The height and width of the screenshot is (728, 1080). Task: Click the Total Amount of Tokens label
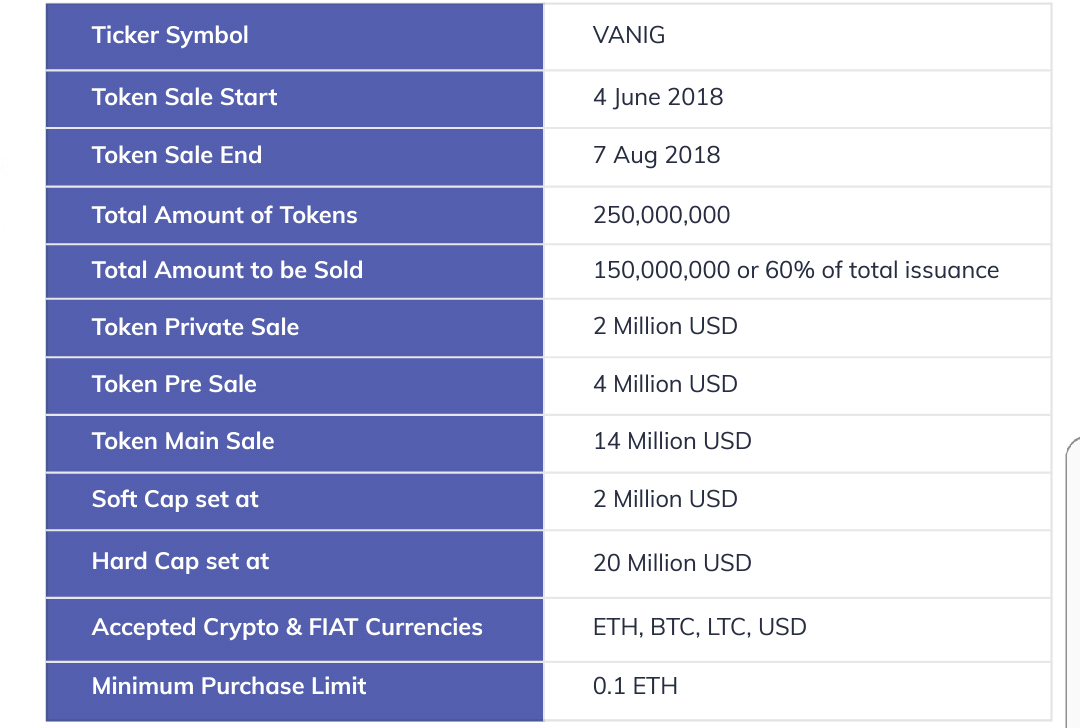tap(224, 215)
